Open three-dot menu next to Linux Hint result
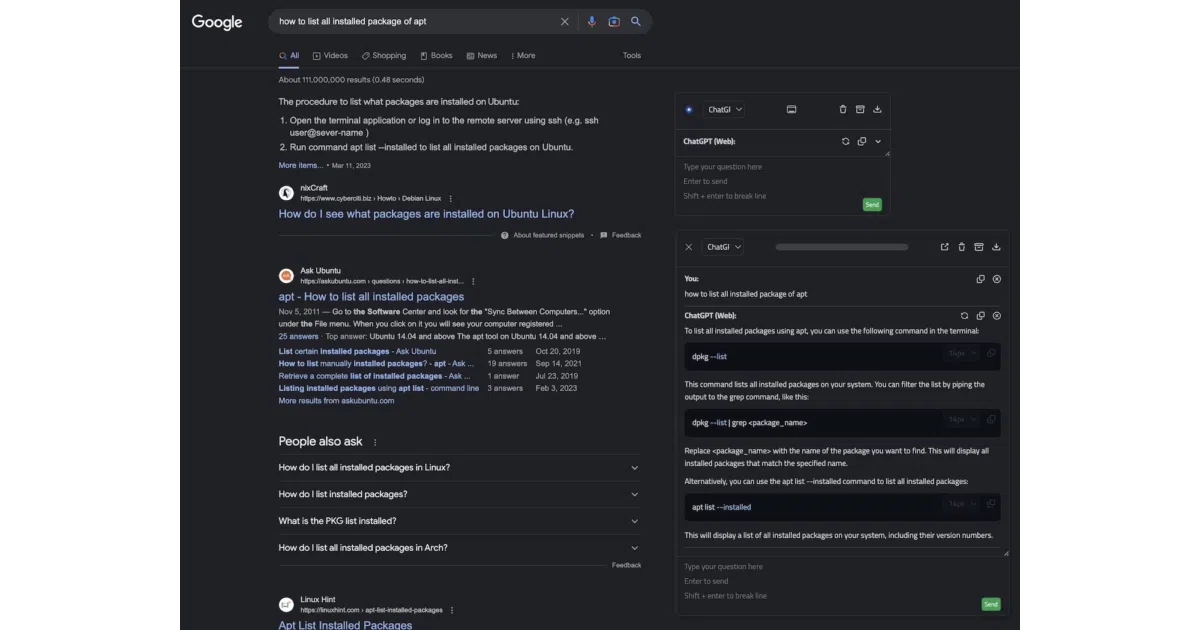The height and width of the screenshot is (630, 1200). (452, 610)
